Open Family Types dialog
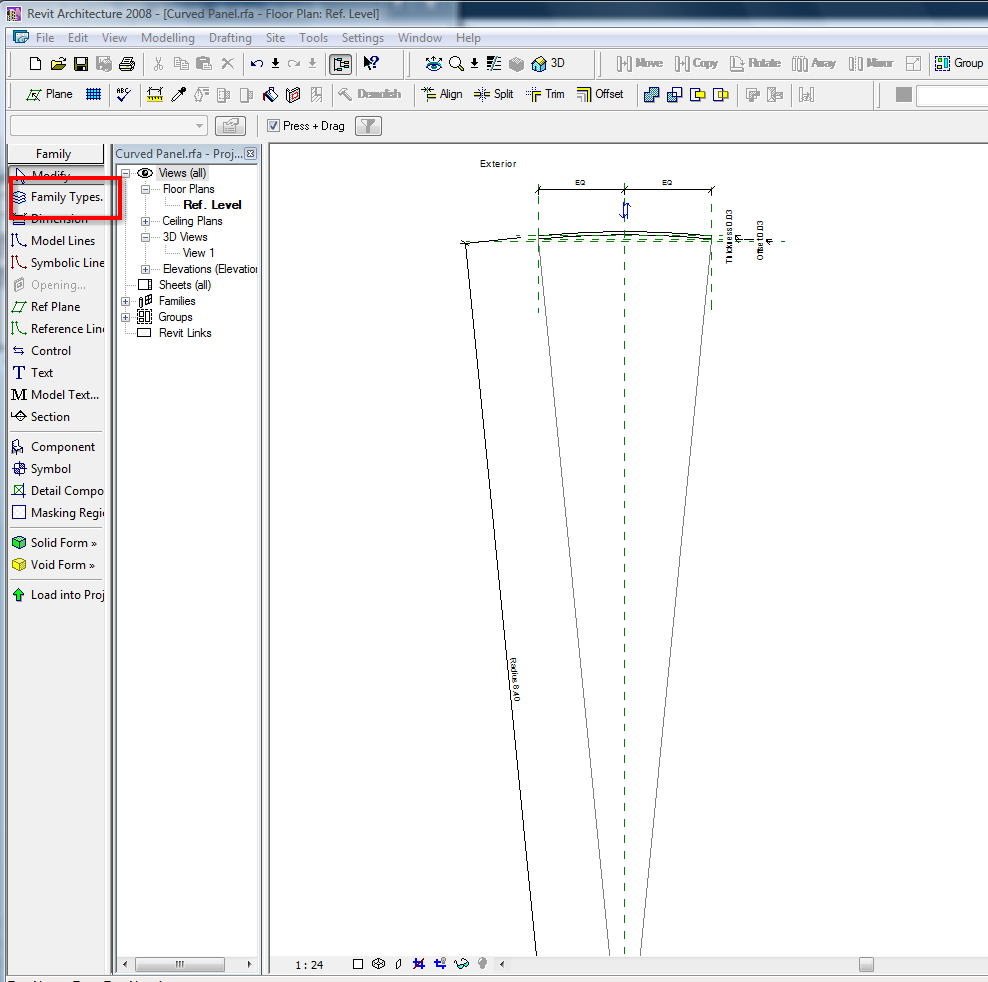988x982 pixels. 66,197
